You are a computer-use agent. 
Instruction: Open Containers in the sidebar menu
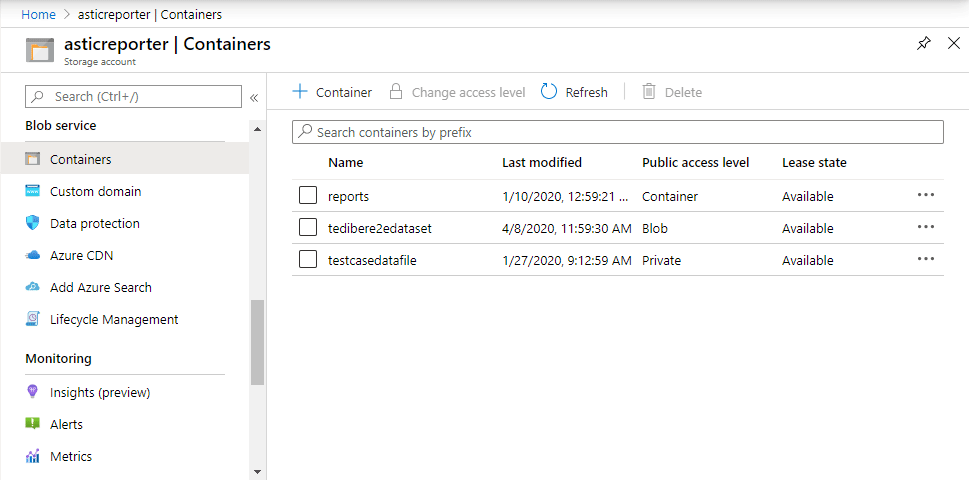tap(125, 159)
